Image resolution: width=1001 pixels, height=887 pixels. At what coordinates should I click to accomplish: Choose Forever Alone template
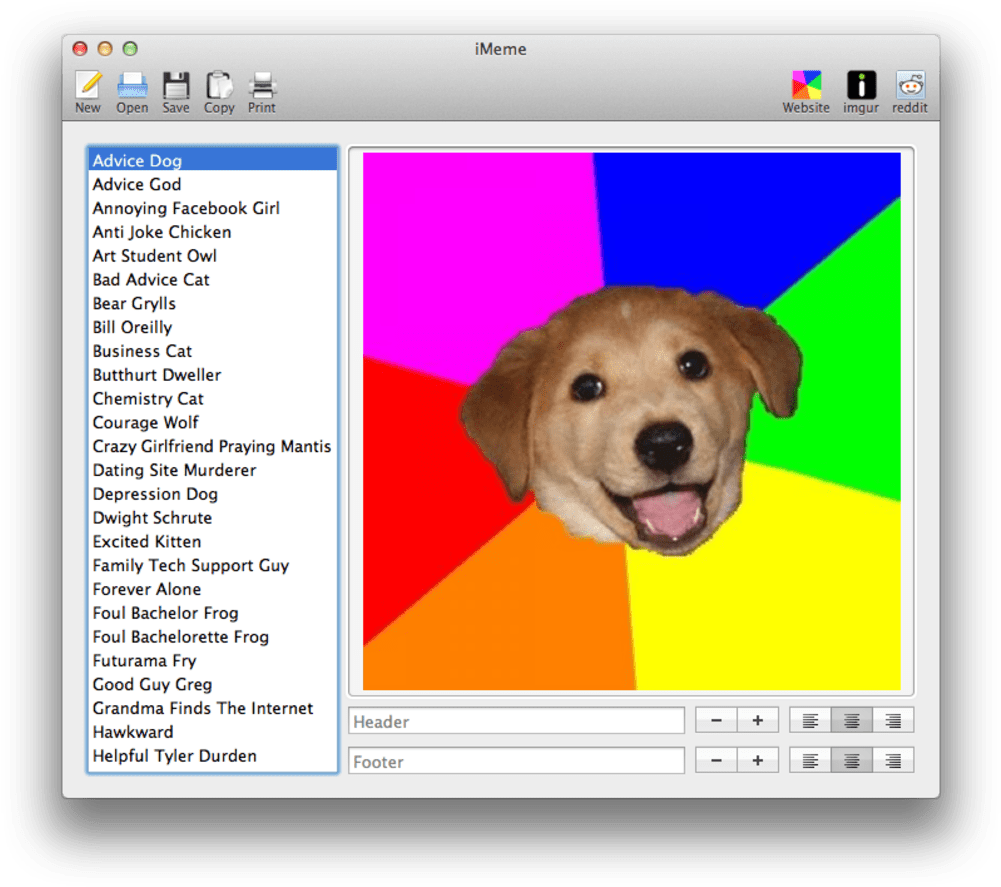coord(213,589)
